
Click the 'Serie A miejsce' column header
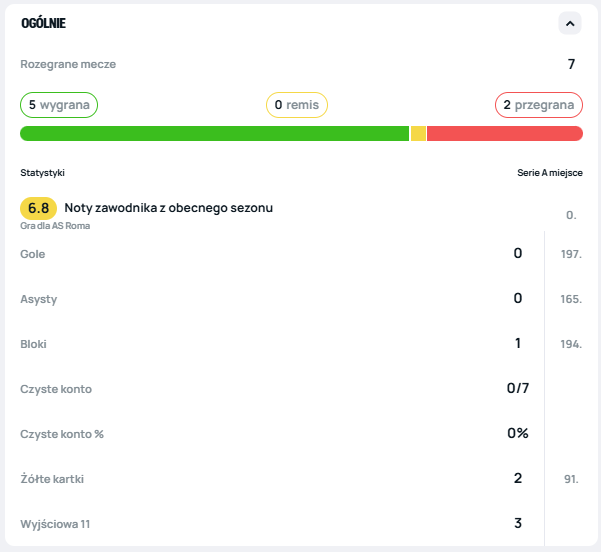pos(549,173)
